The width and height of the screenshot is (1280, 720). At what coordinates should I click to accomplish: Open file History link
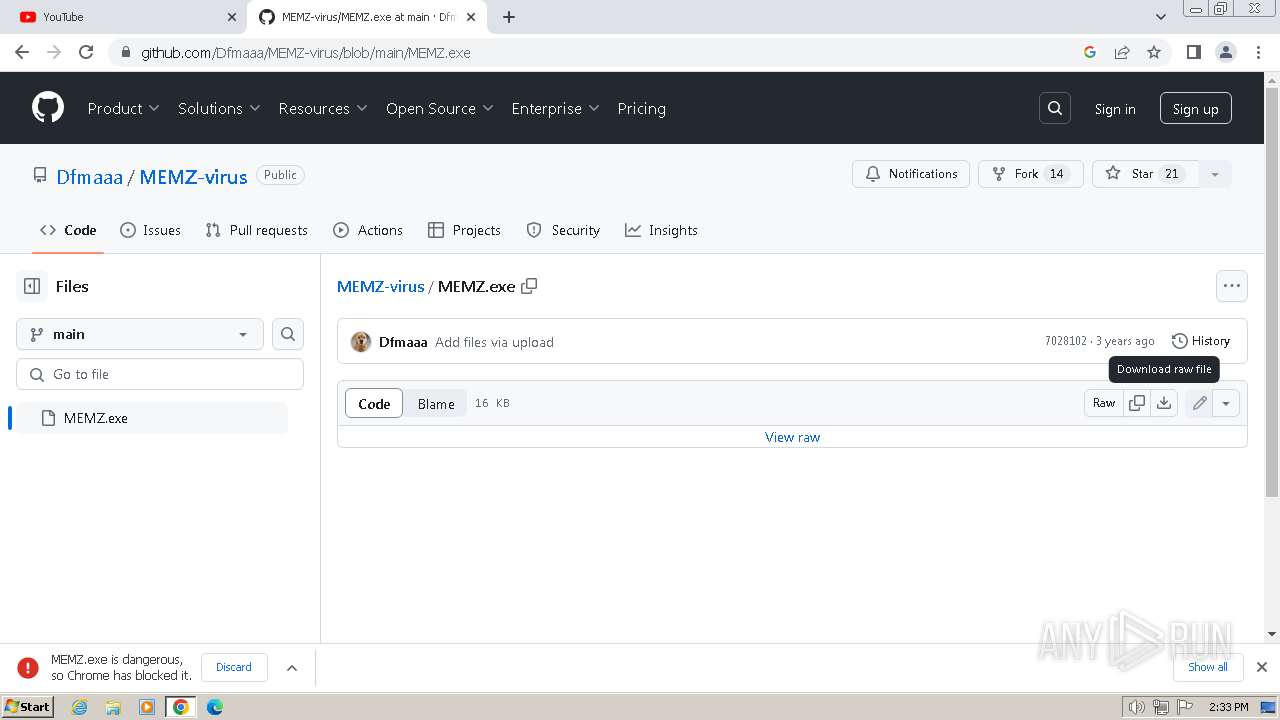pyautogui.click(x=1201, y=341)
